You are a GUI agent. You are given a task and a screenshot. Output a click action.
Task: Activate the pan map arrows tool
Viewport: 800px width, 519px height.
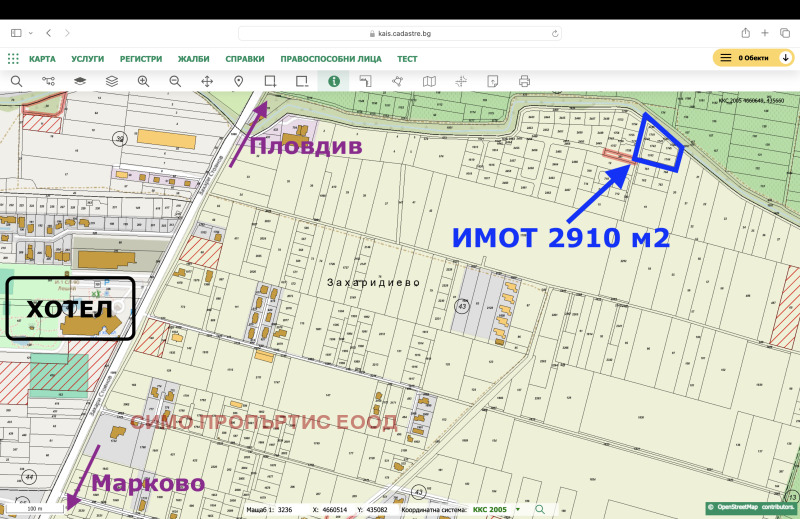(x=207, y=81)
